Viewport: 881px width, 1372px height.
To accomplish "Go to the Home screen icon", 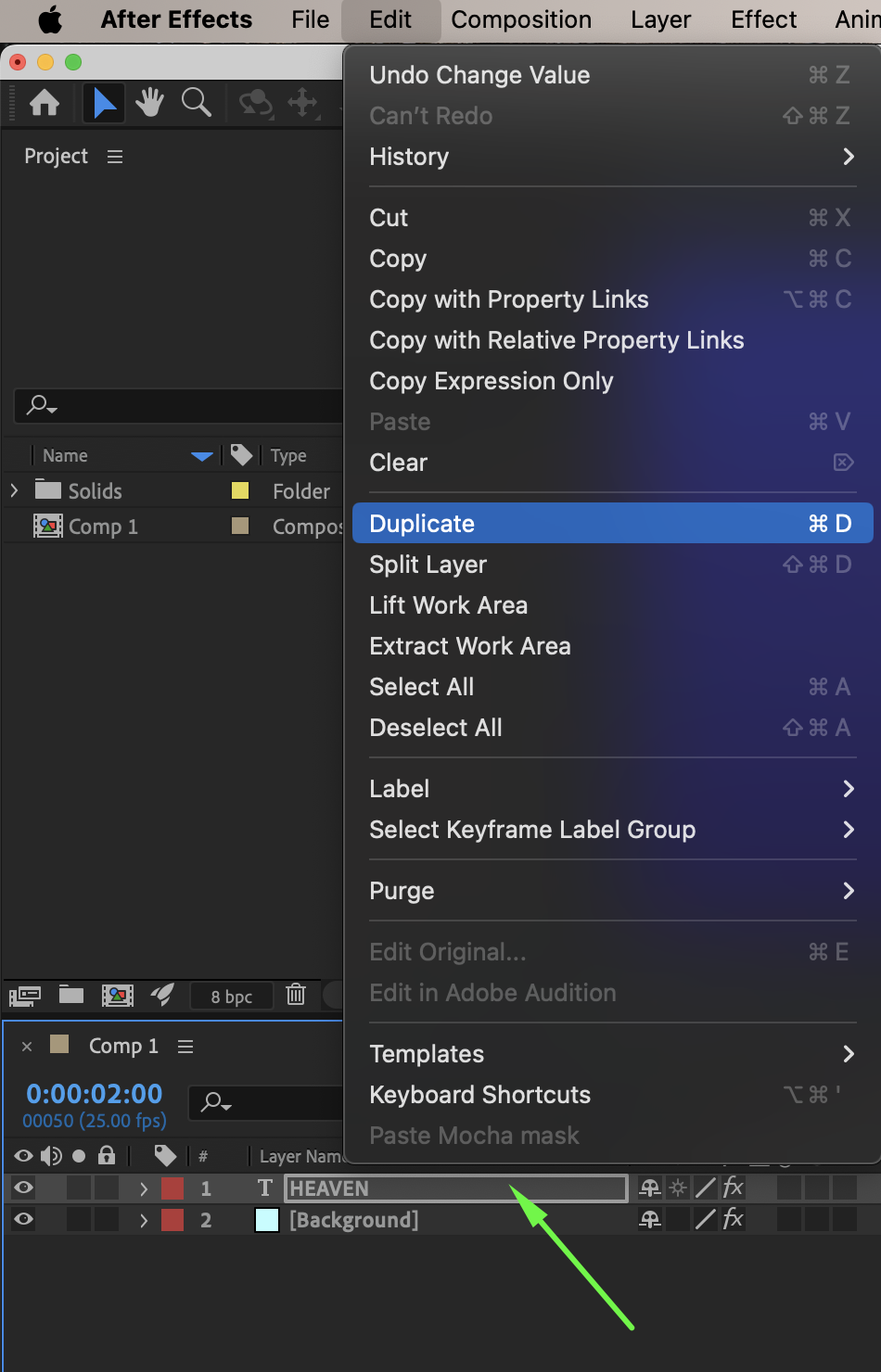I will click(45, 103).
